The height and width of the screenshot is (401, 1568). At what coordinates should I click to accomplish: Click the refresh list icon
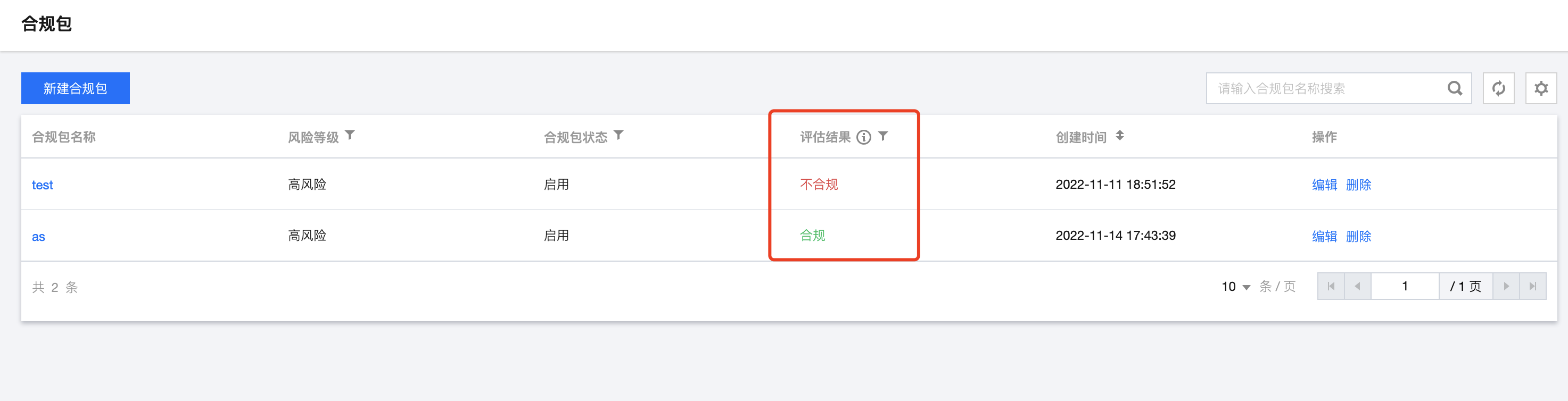tap(1498, 88)
